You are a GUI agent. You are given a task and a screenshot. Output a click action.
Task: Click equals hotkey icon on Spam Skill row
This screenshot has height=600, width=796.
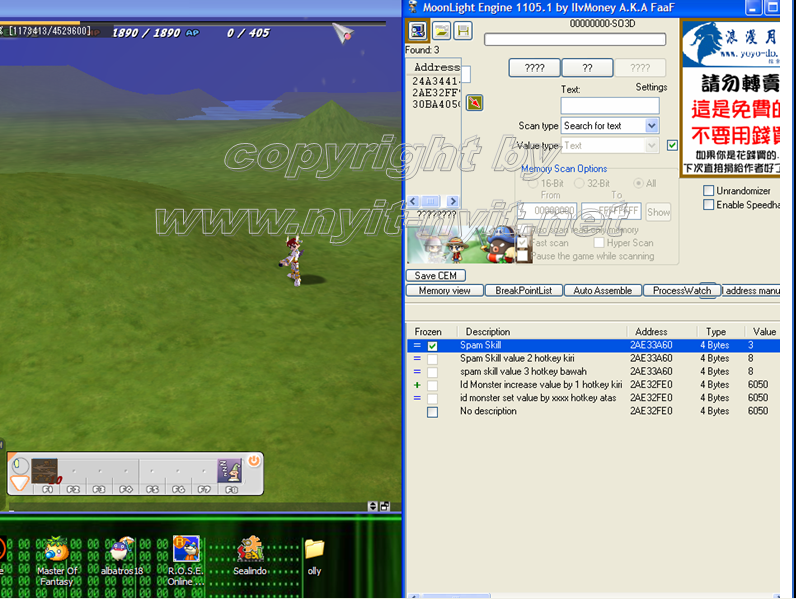417,345
